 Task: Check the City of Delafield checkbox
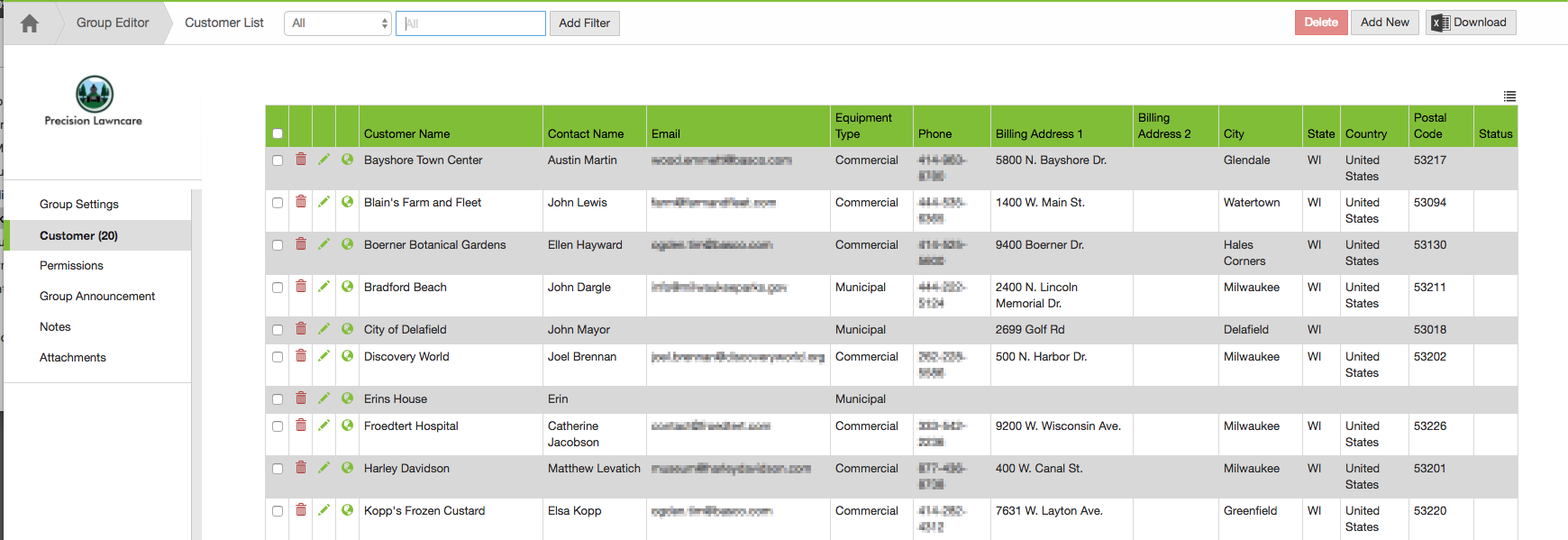278,330
